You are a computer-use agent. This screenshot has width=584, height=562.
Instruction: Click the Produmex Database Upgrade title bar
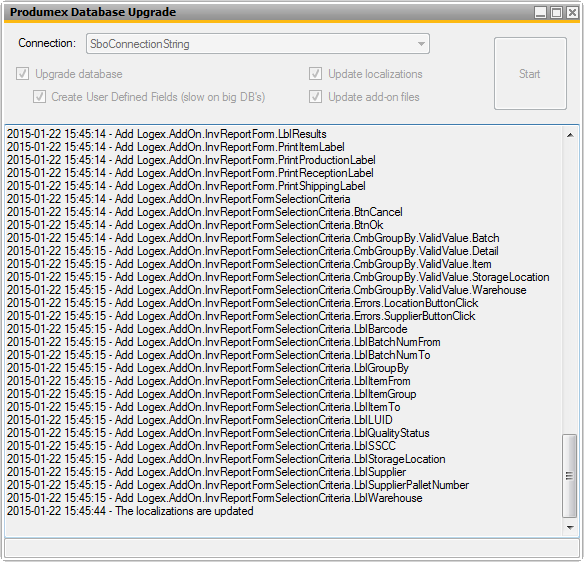tap(268, 12)
